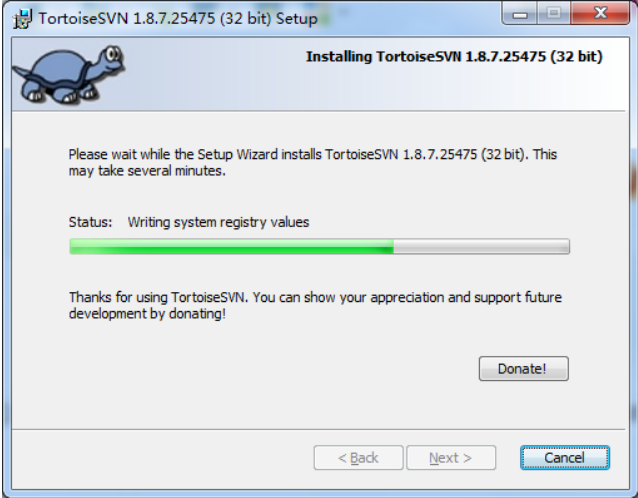Cancel the installation
This screenshot has height=498, width=638.
(x=565, y=458)
